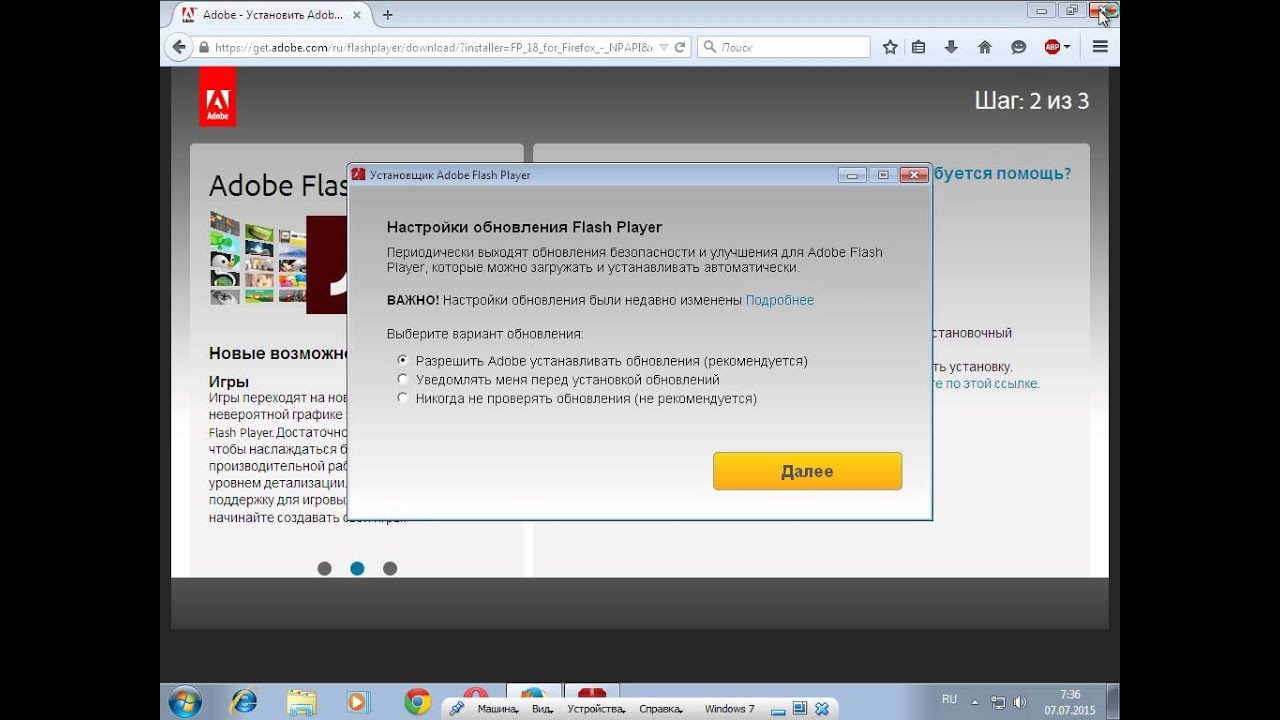This screenshot has height=720, width=1280.
Task: Select 'Никогда не проверять обновления' option
Action: 577,398
